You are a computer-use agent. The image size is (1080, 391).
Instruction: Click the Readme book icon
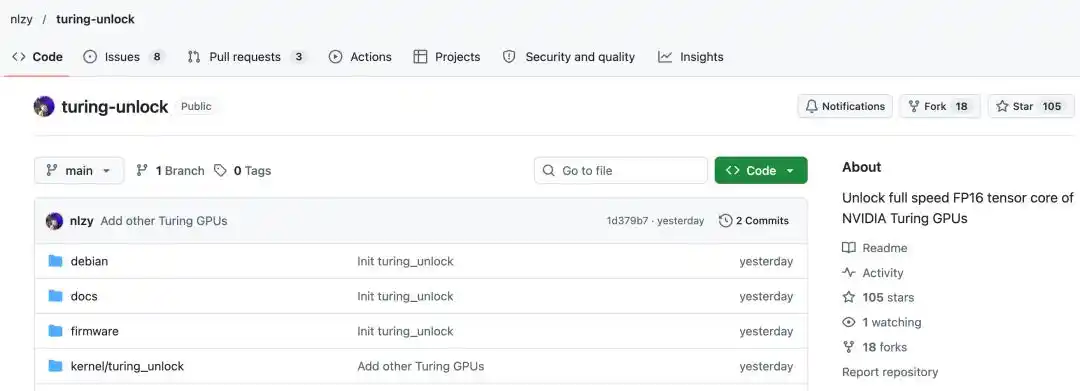(x=849, y=248)
